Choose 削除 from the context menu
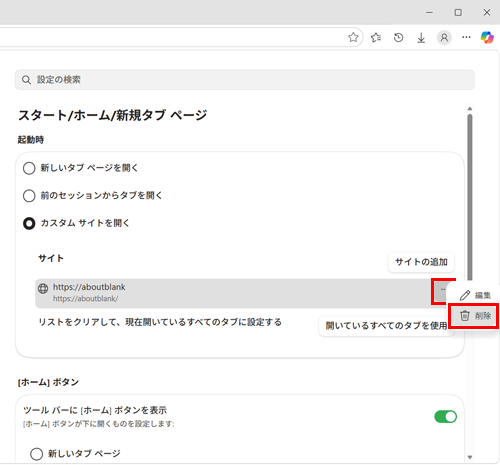 [475, 316]
